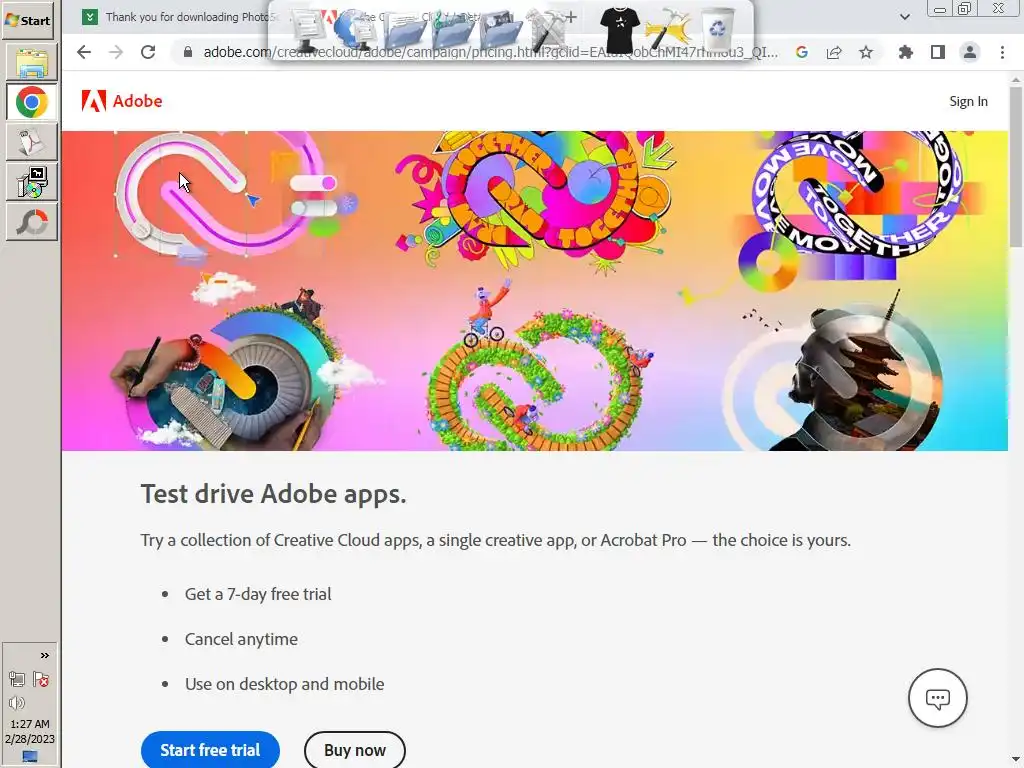Open the music folder in the dock

point(453,29)
